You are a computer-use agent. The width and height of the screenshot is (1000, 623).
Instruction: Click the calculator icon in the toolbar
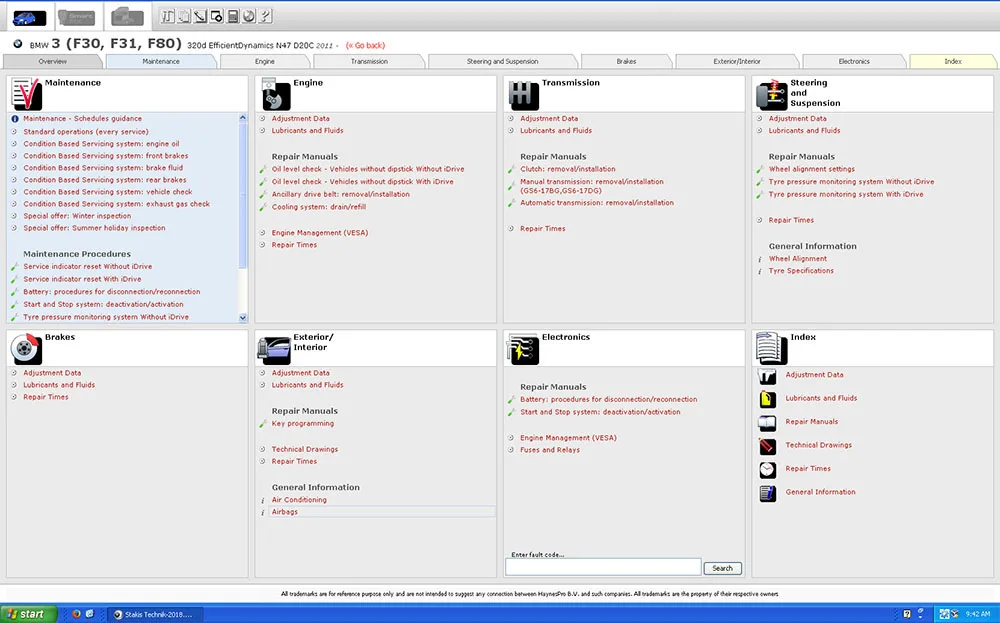point(233,17)
